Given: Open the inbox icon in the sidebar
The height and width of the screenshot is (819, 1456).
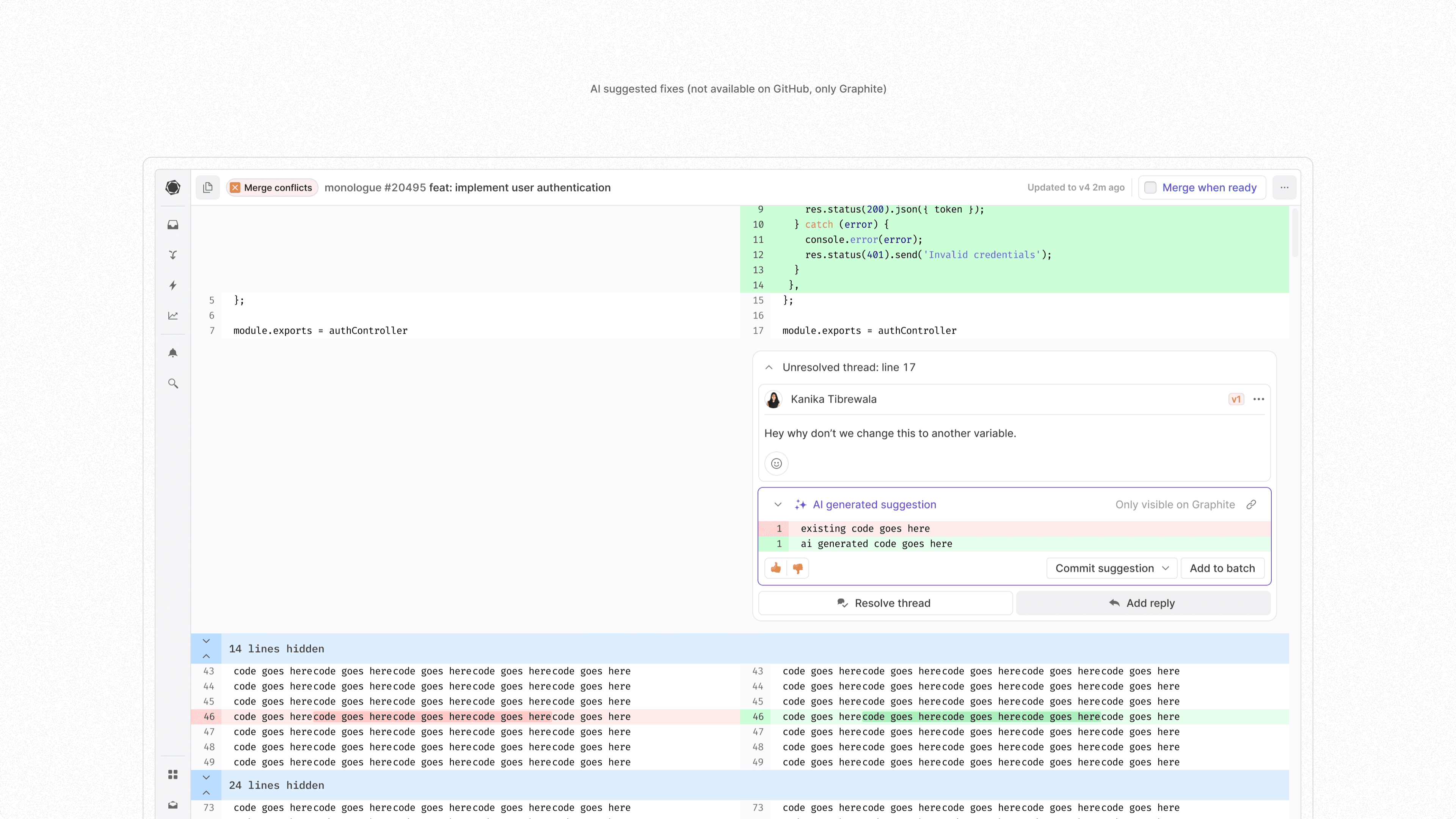Looking at the screenshot, I should pyautogui.click(x=173, y=225).
